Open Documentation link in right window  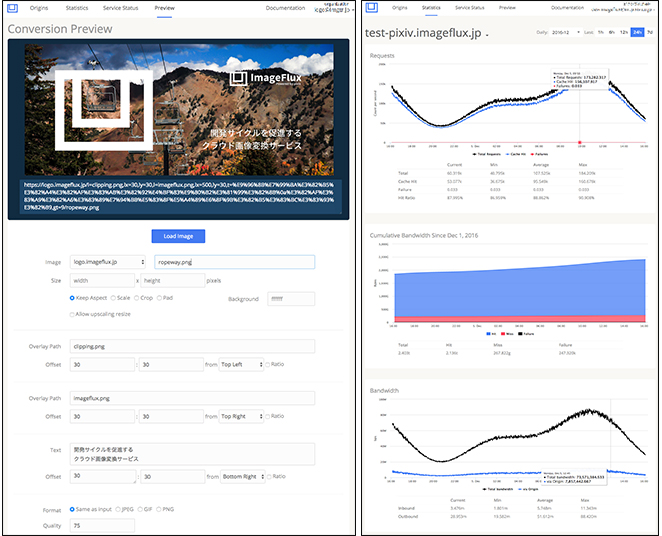567,8
